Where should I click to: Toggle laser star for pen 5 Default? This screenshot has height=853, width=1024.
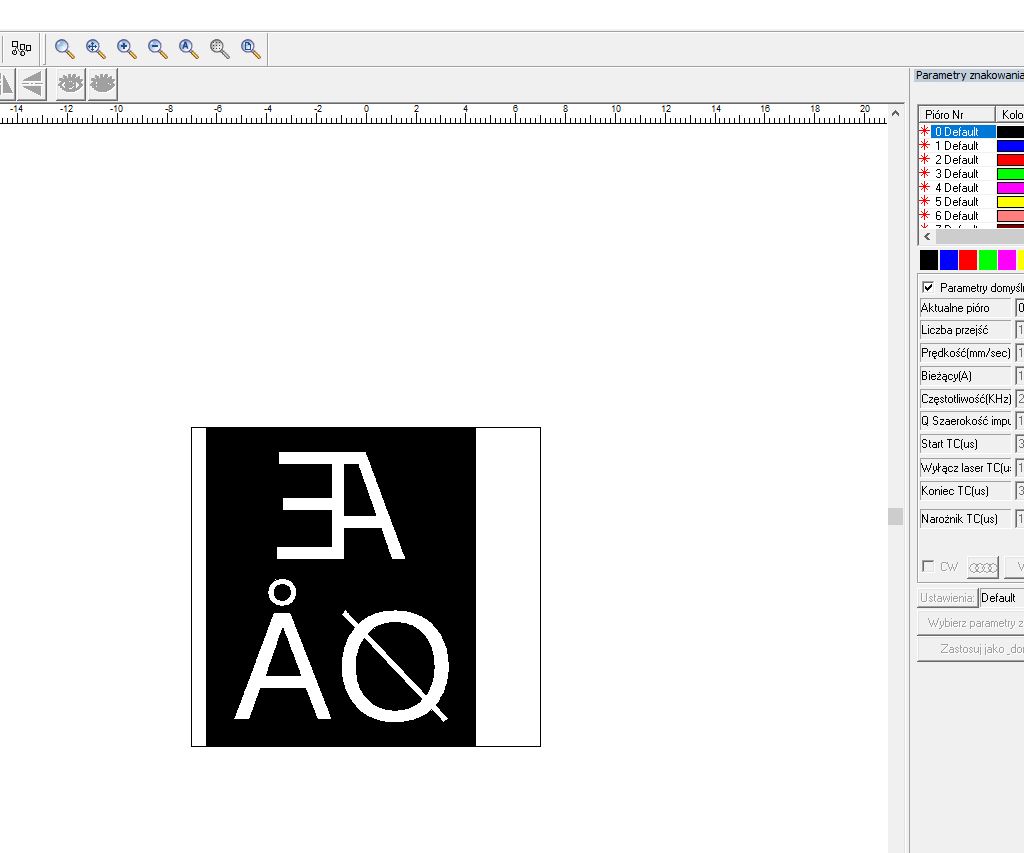[925, 201]
